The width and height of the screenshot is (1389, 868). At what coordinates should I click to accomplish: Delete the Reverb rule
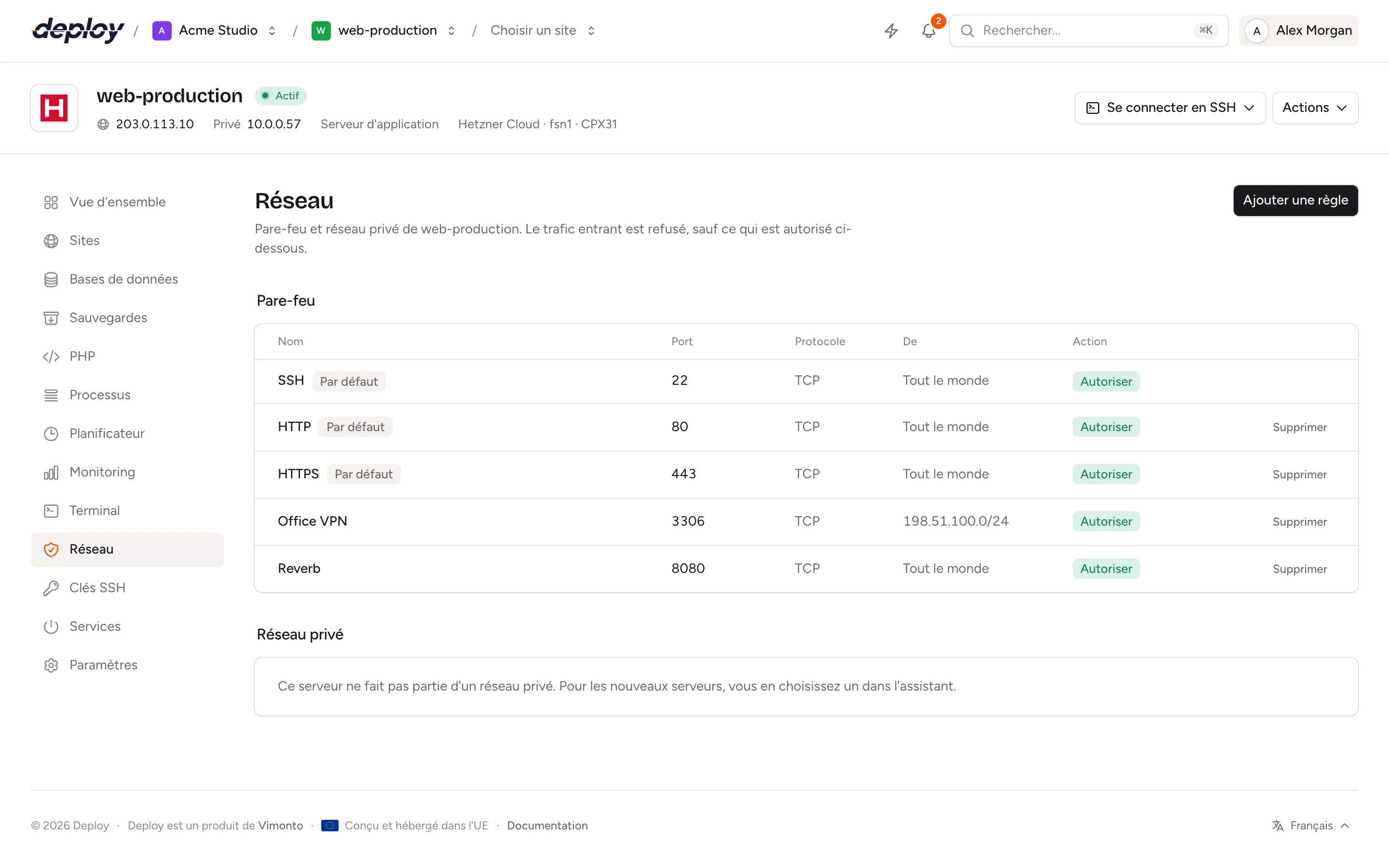click(x=1299, y=569)
